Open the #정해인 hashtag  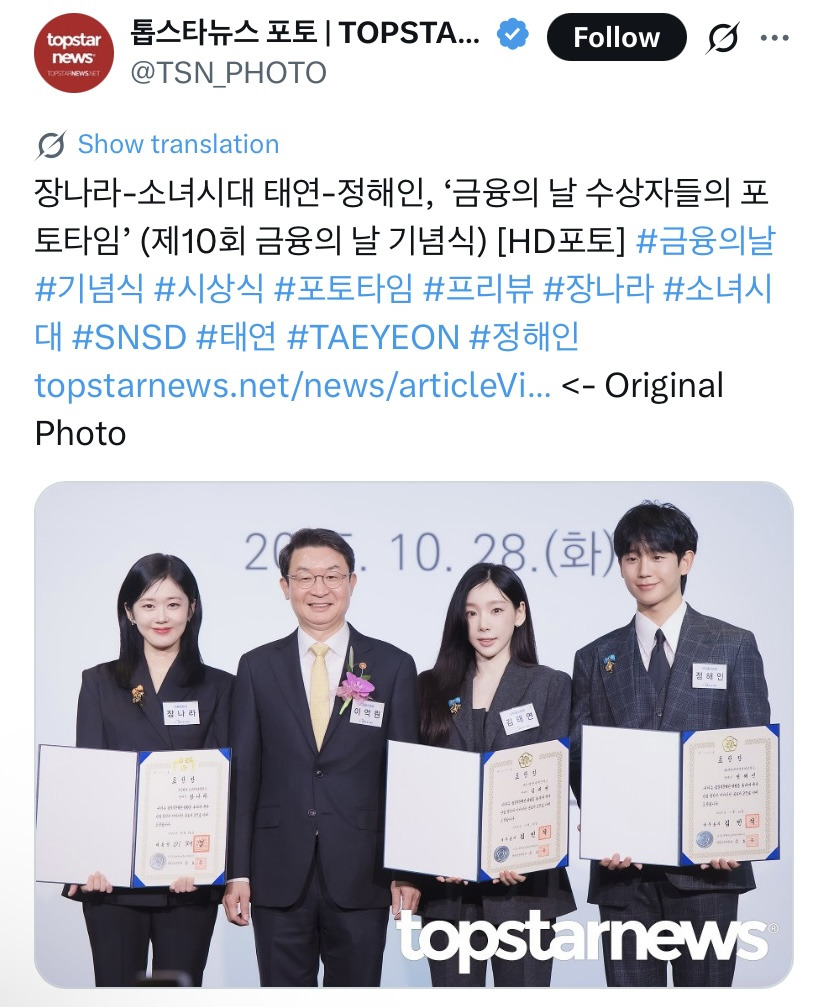[525, 337]
